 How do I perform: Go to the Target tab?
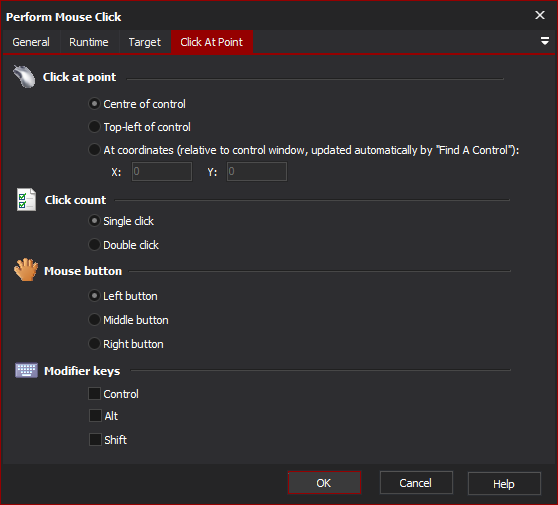tap(144, 42)
